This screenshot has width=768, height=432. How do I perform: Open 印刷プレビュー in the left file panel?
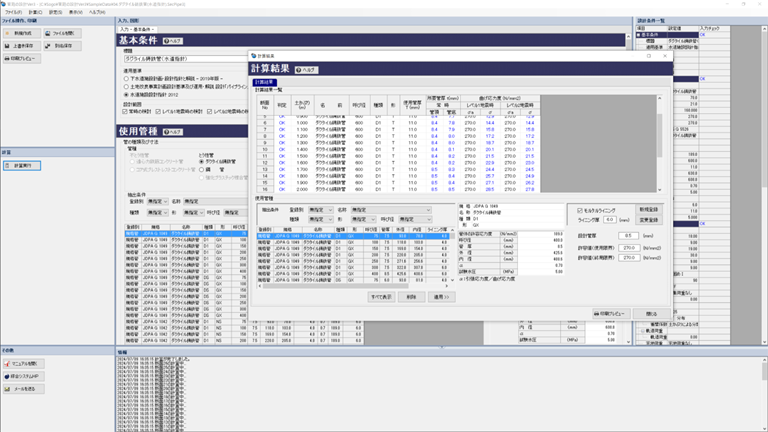point(22,58)
